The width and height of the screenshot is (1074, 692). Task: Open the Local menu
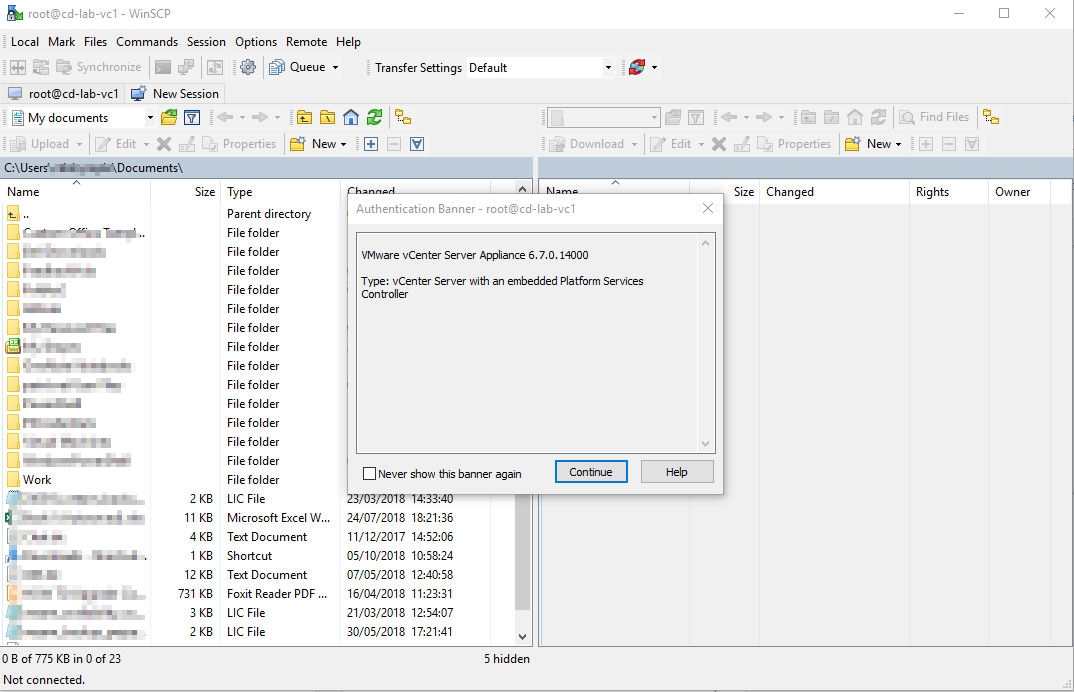tap(25, 42)
